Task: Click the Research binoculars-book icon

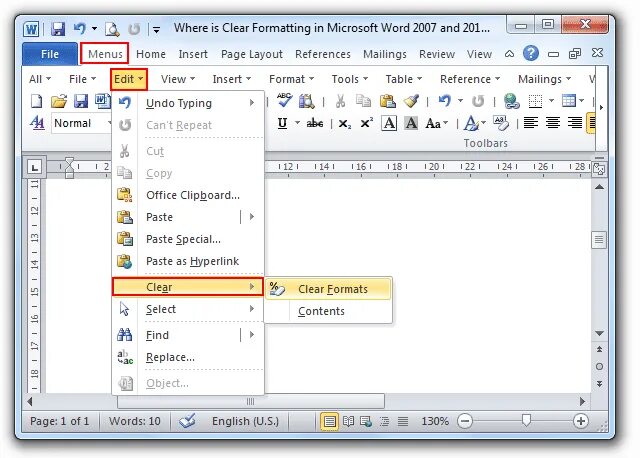Action: [307, 100]
